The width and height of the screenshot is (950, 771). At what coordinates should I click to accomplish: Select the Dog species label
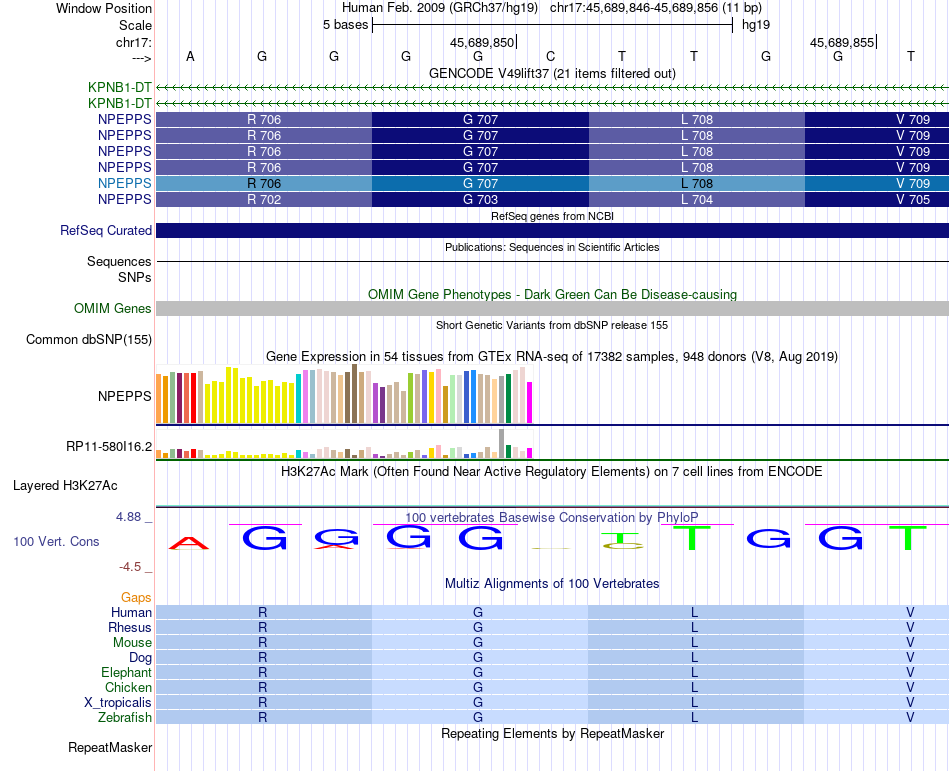(140, 658)
